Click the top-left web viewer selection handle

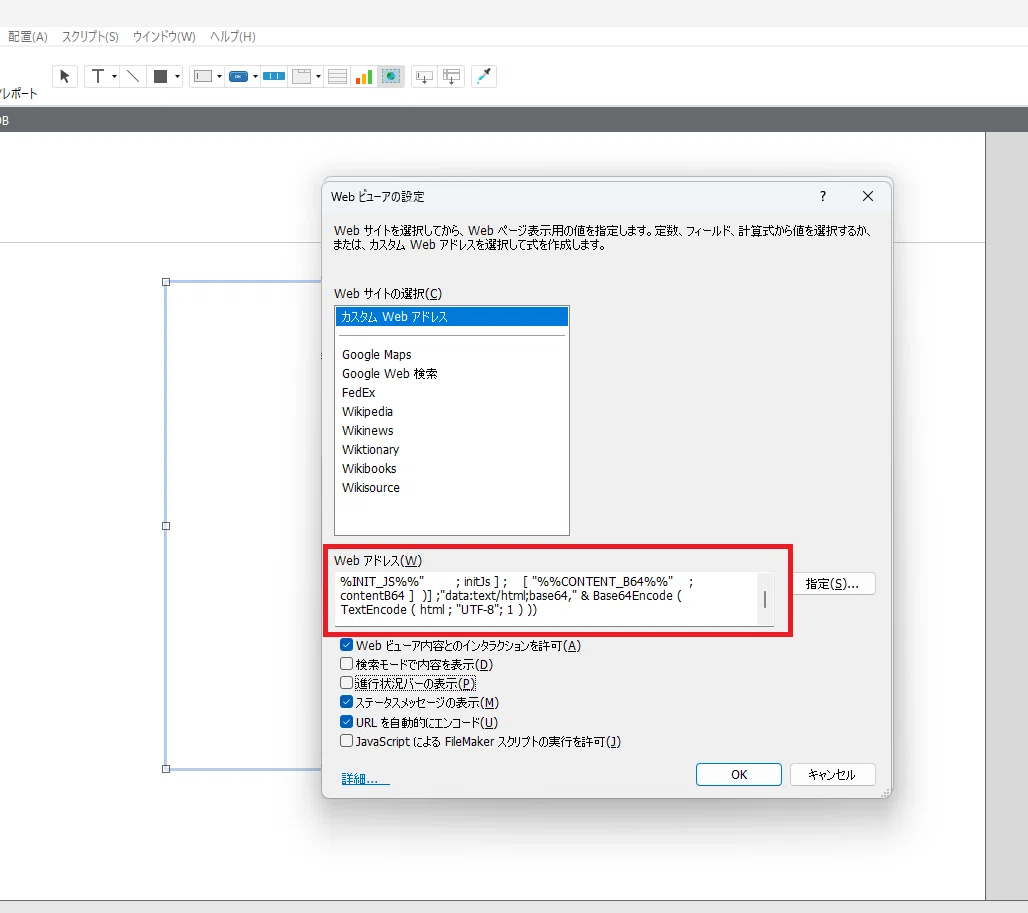click(166, 282)
